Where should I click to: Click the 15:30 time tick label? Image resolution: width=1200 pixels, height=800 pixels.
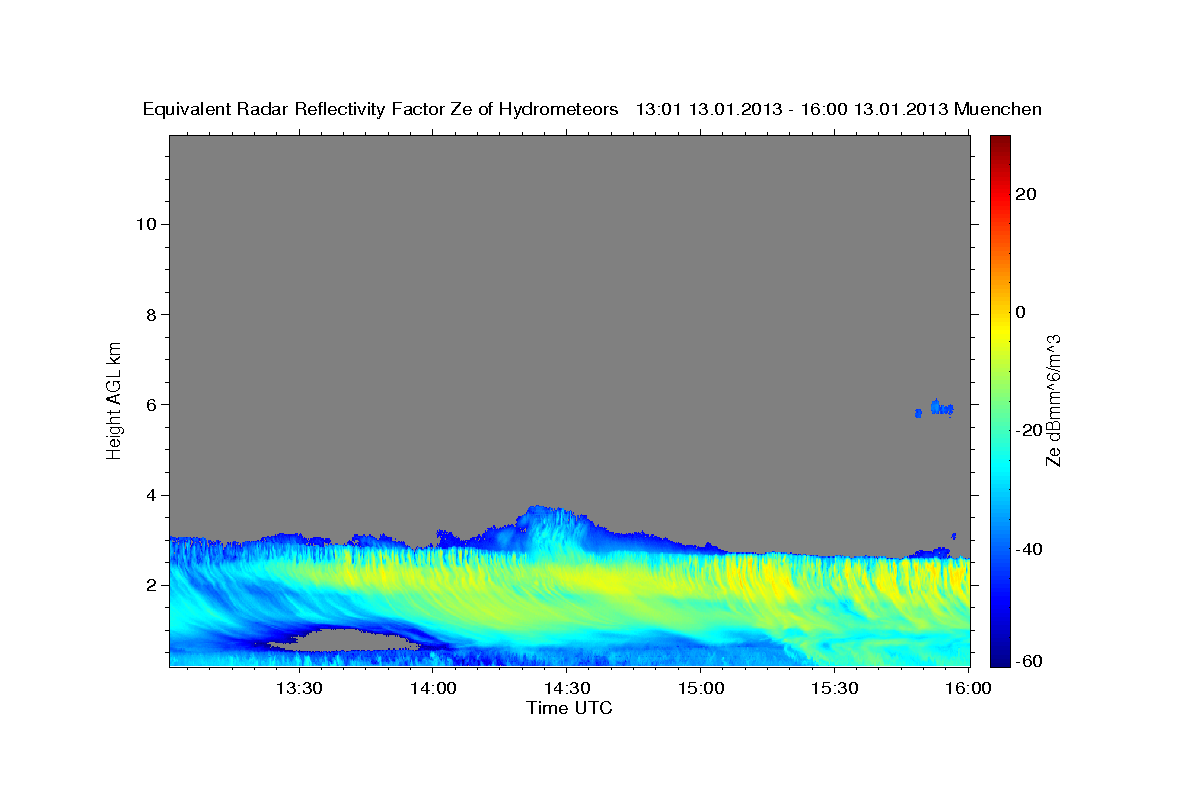835,688
